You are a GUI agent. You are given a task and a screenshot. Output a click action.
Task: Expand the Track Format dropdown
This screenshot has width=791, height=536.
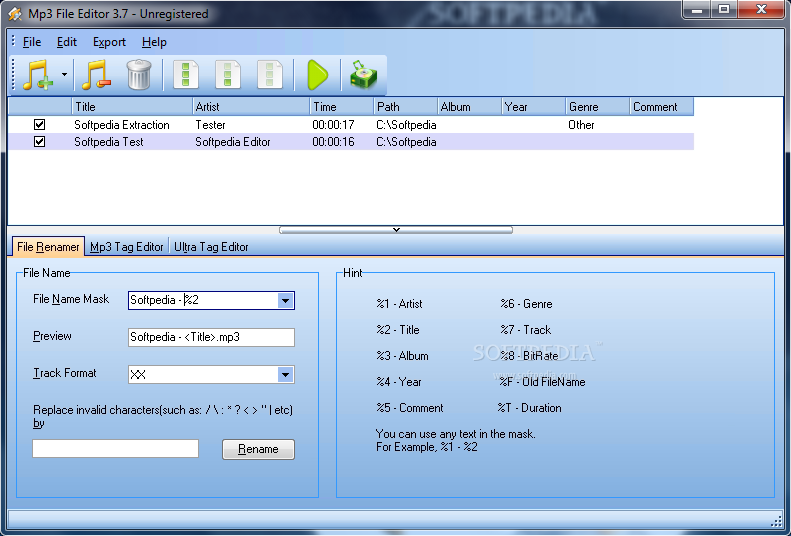[286, 375]
